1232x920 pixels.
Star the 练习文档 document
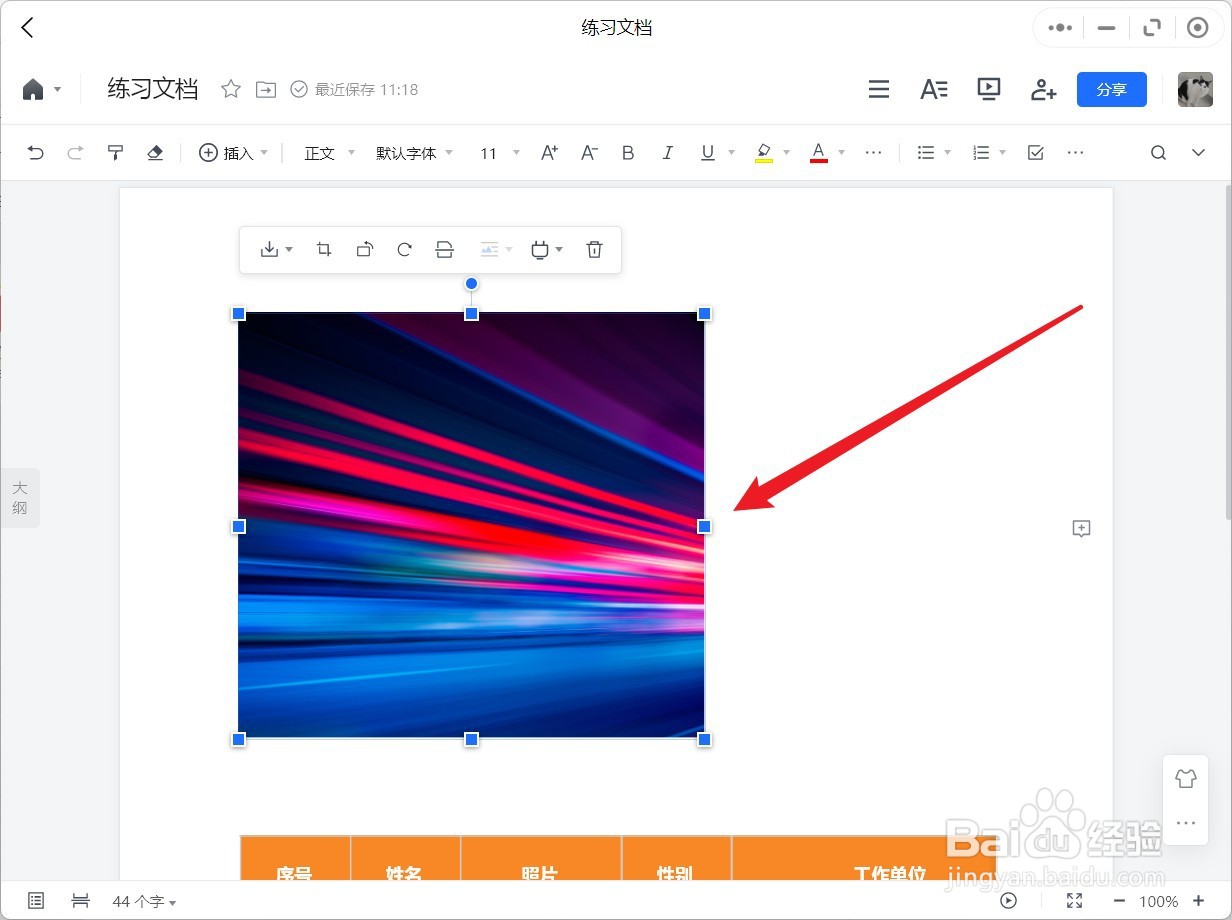(x=231, y=89)
